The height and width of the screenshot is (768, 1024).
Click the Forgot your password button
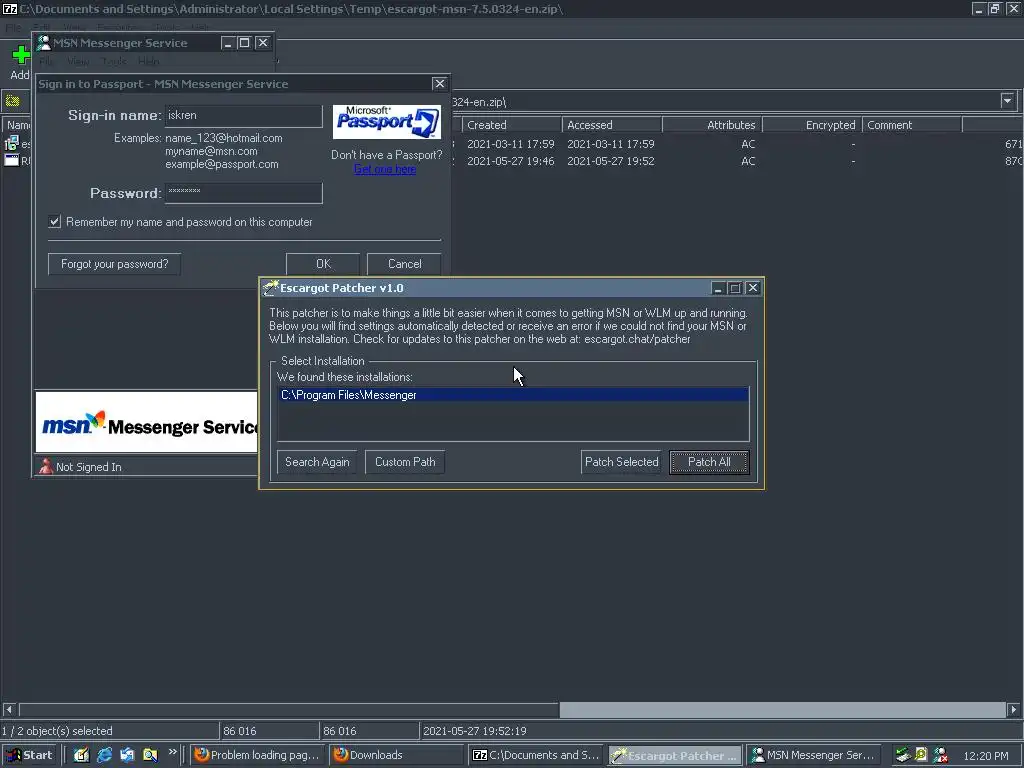pos(114,264)
